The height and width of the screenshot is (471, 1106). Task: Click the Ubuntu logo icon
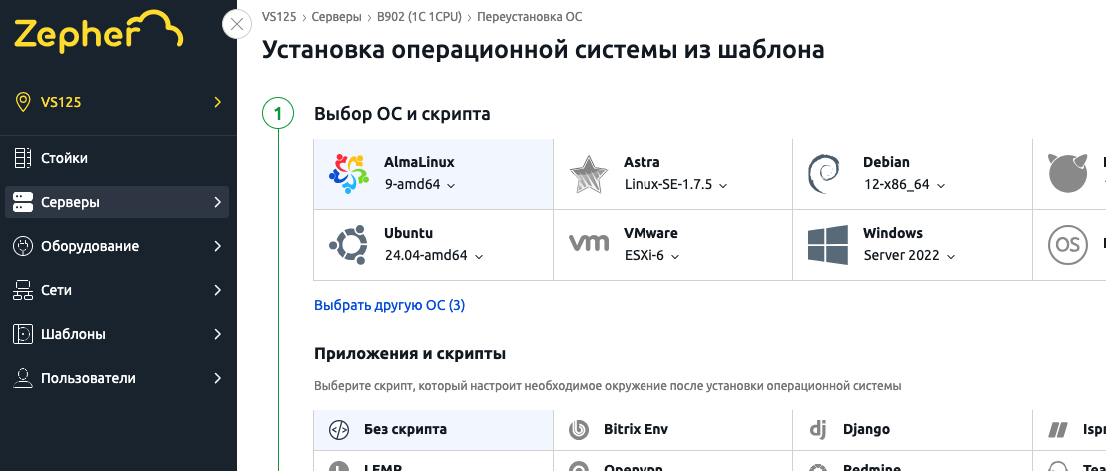click(349, 244)
